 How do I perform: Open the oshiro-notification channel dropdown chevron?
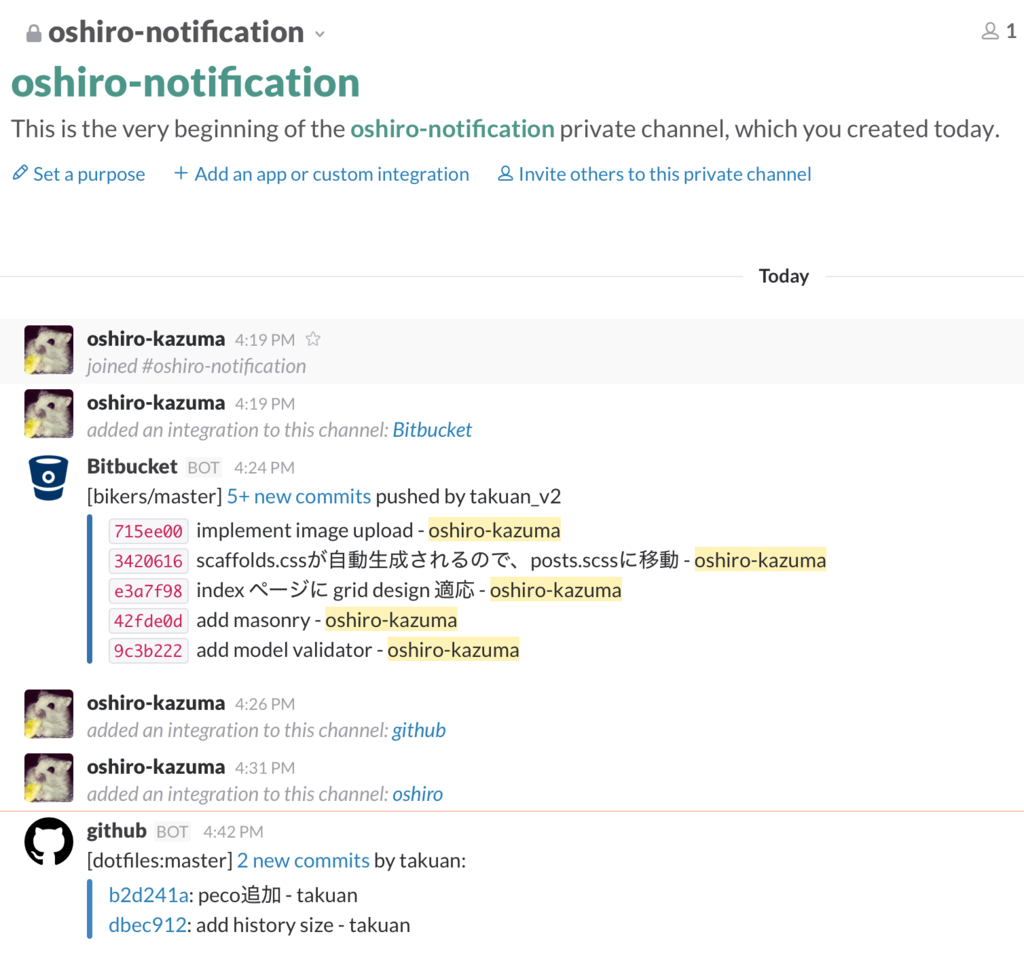[319, 34]
